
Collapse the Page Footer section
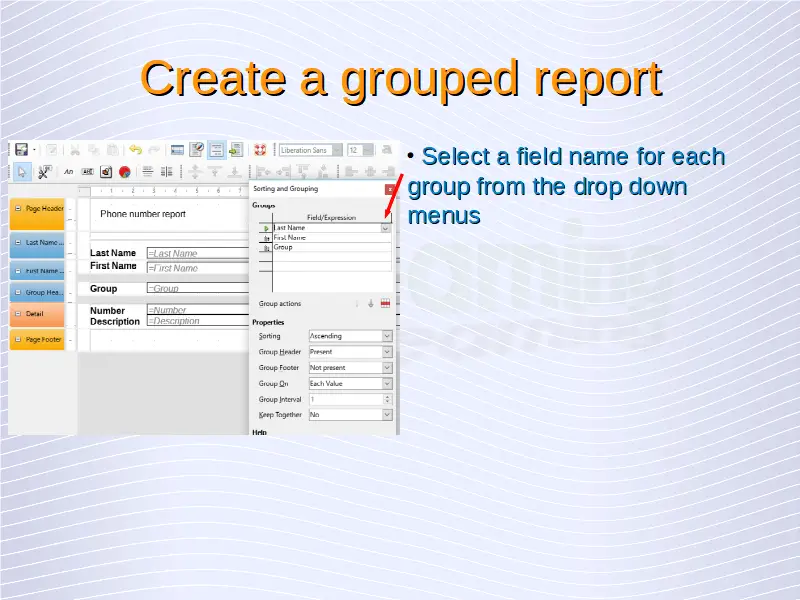tap(18, 339)
